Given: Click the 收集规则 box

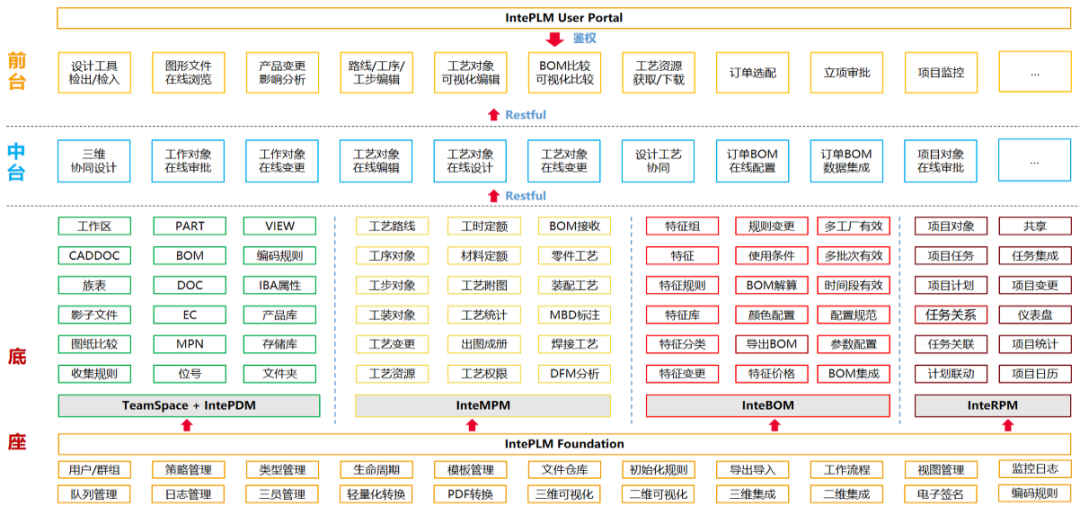Looking at the screenshot, I should click(94, 374).
